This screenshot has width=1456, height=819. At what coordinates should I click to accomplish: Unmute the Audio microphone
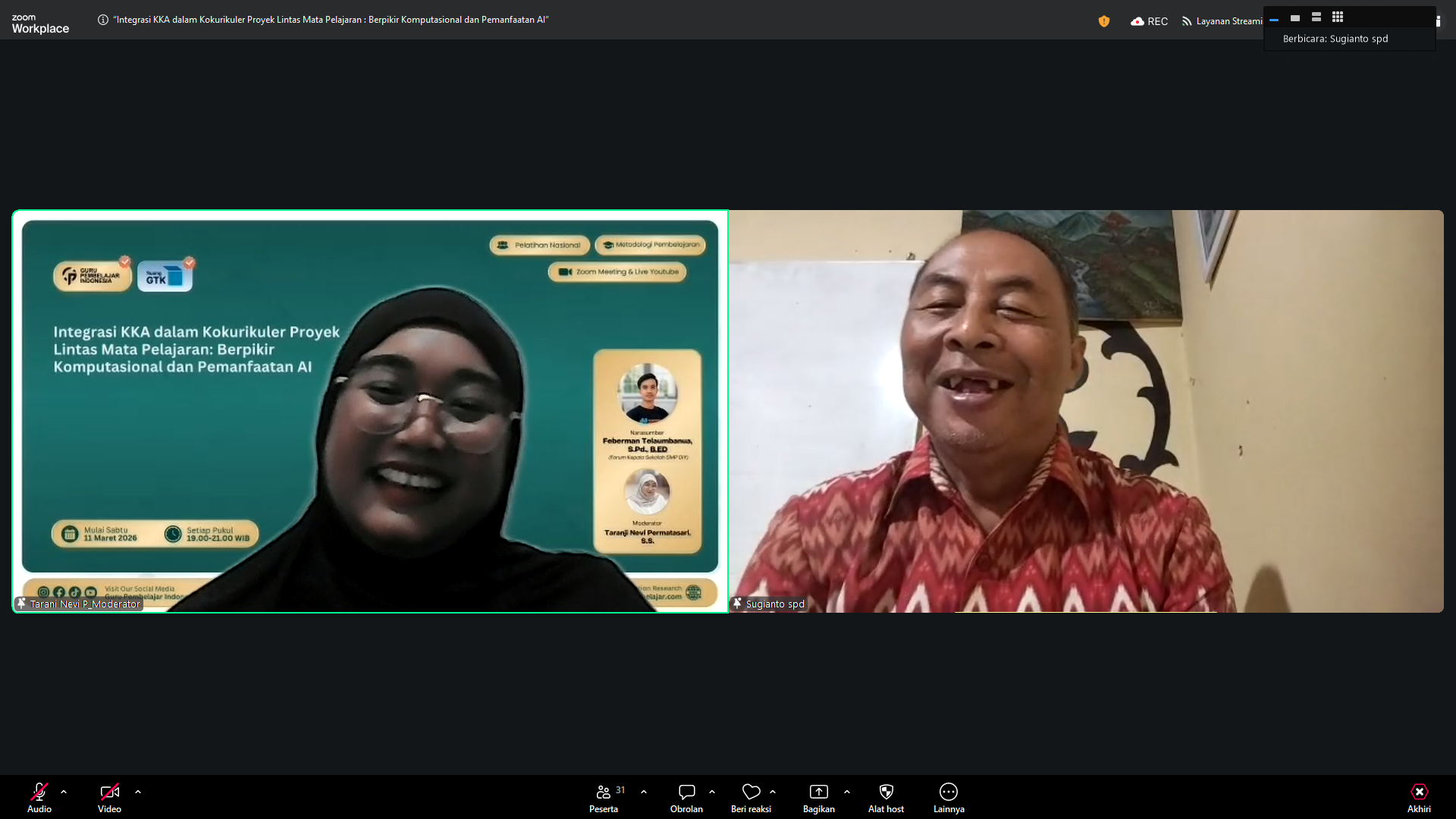39,797
